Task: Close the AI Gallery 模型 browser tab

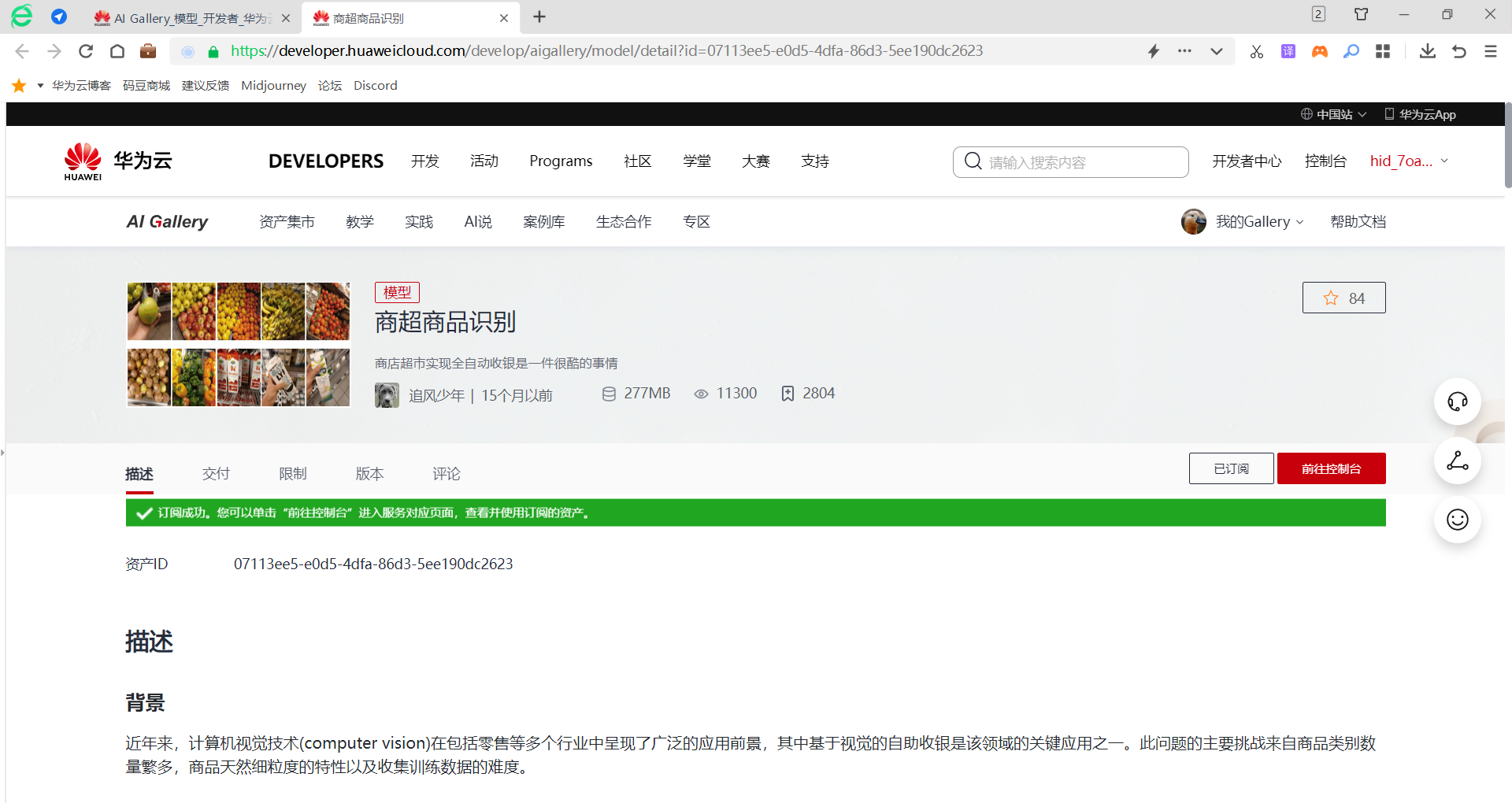Action: [286, 18]
